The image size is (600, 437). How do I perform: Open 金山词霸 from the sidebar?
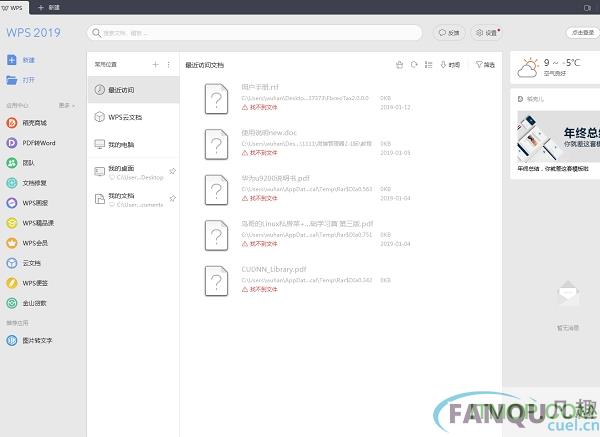coord(27,303)
